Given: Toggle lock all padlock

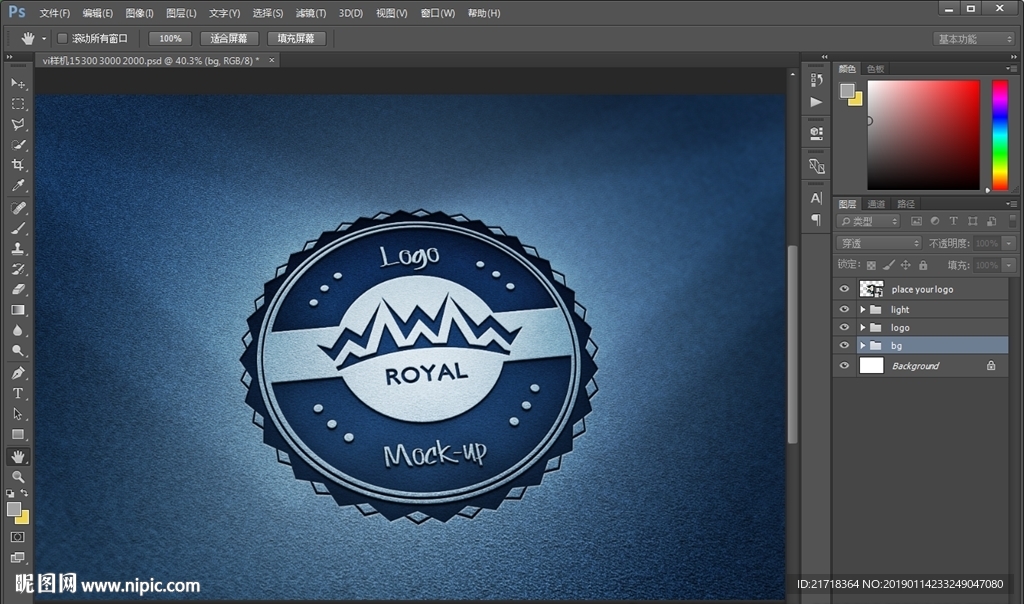Looking at the screenshot, I should click(x=923, y=265).
